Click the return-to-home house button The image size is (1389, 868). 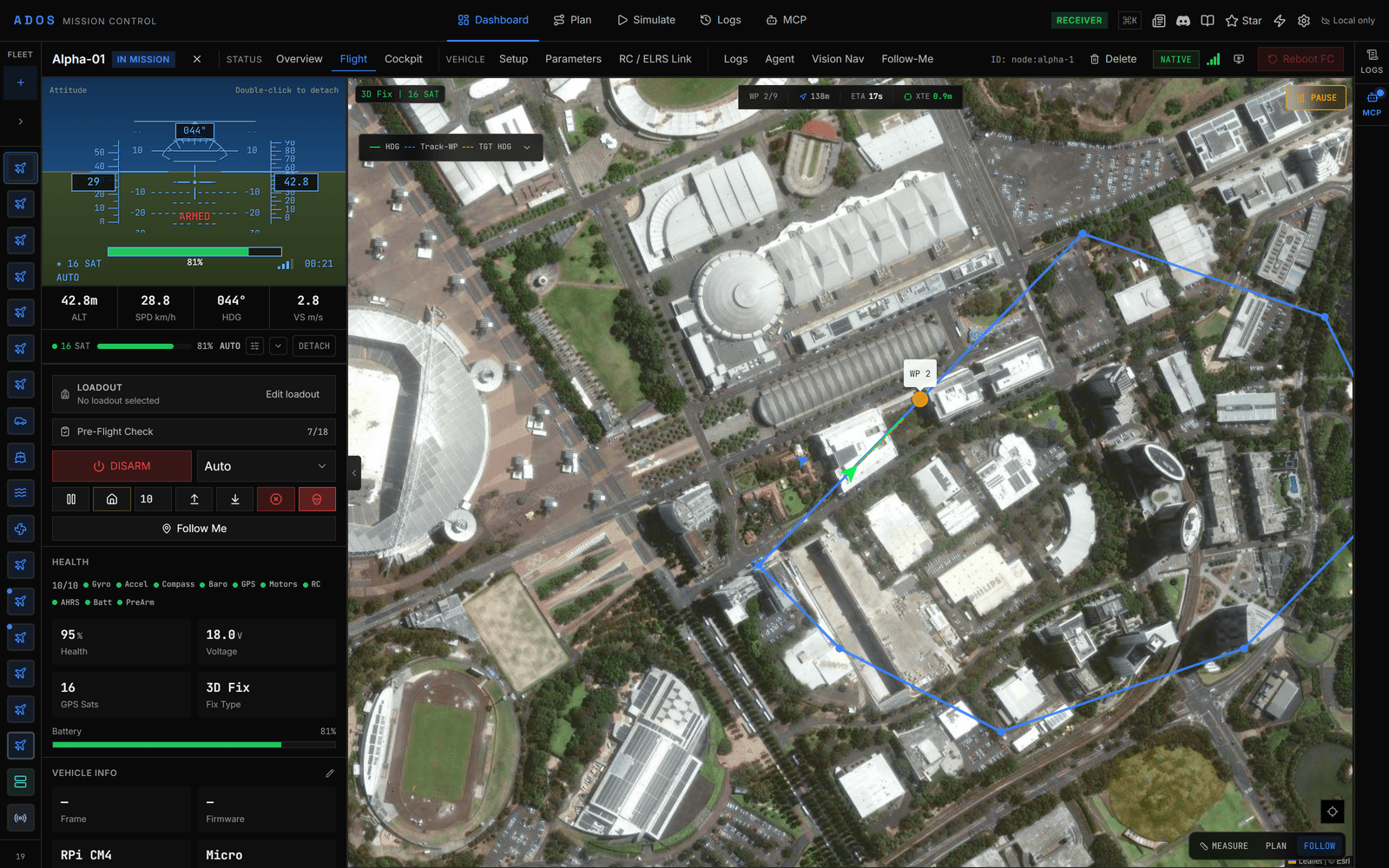click(x=112, y=499)
